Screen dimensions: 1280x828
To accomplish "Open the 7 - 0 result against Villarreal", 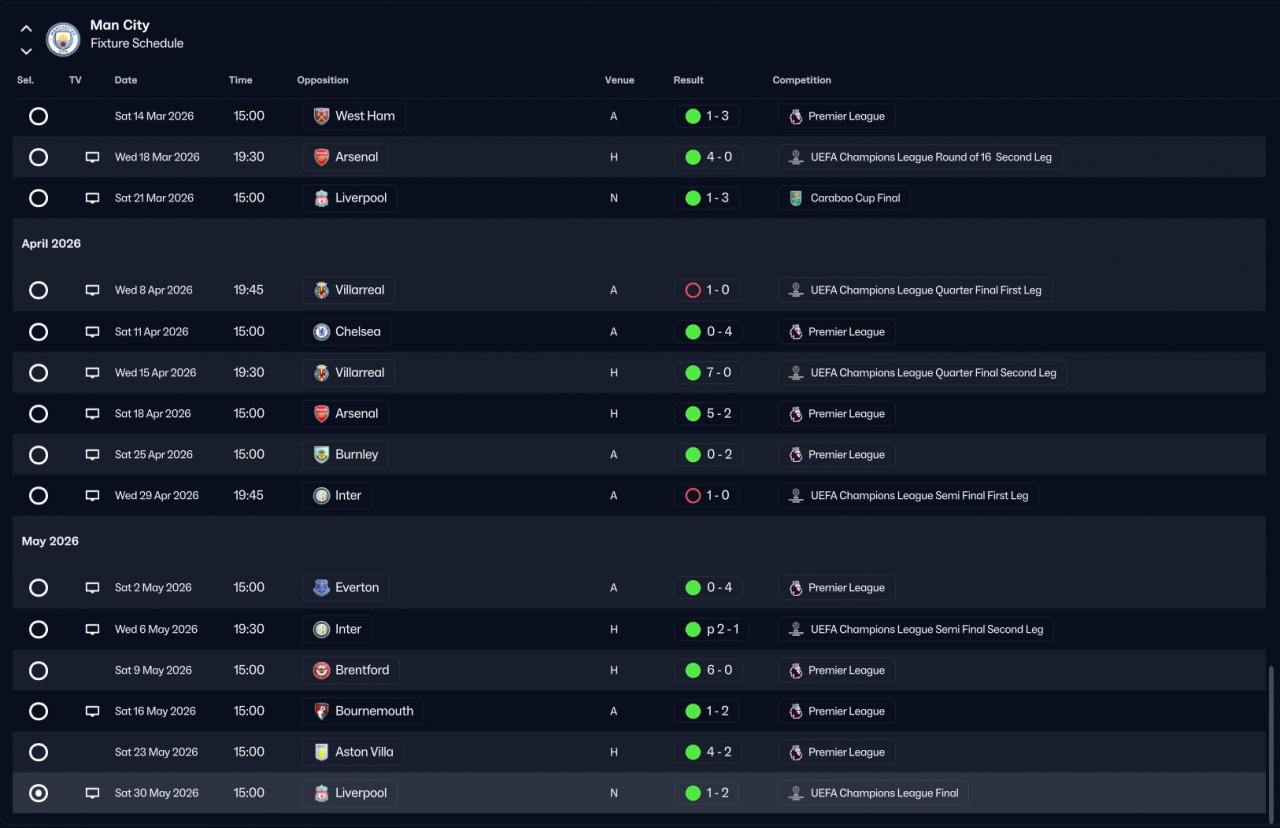I will pyautogui.click(x=707, y=373).
